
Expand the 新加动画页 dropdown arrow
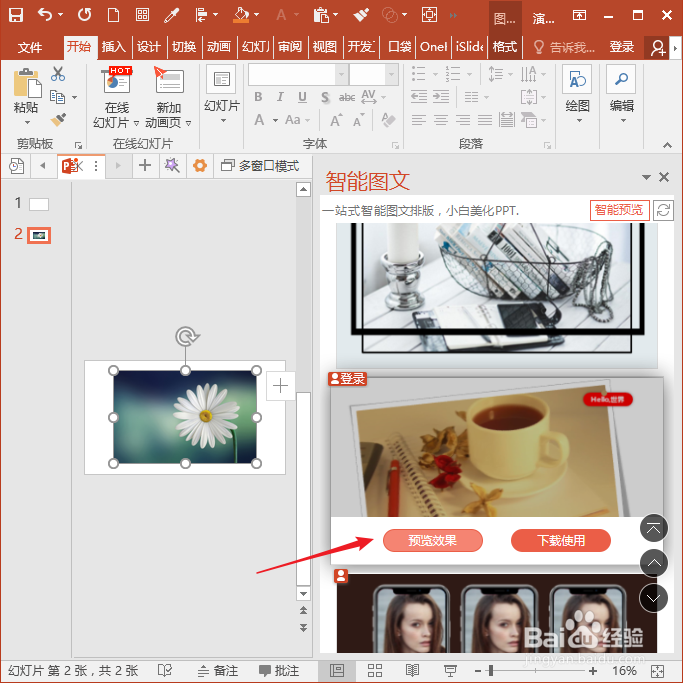(x=188, y=123)
